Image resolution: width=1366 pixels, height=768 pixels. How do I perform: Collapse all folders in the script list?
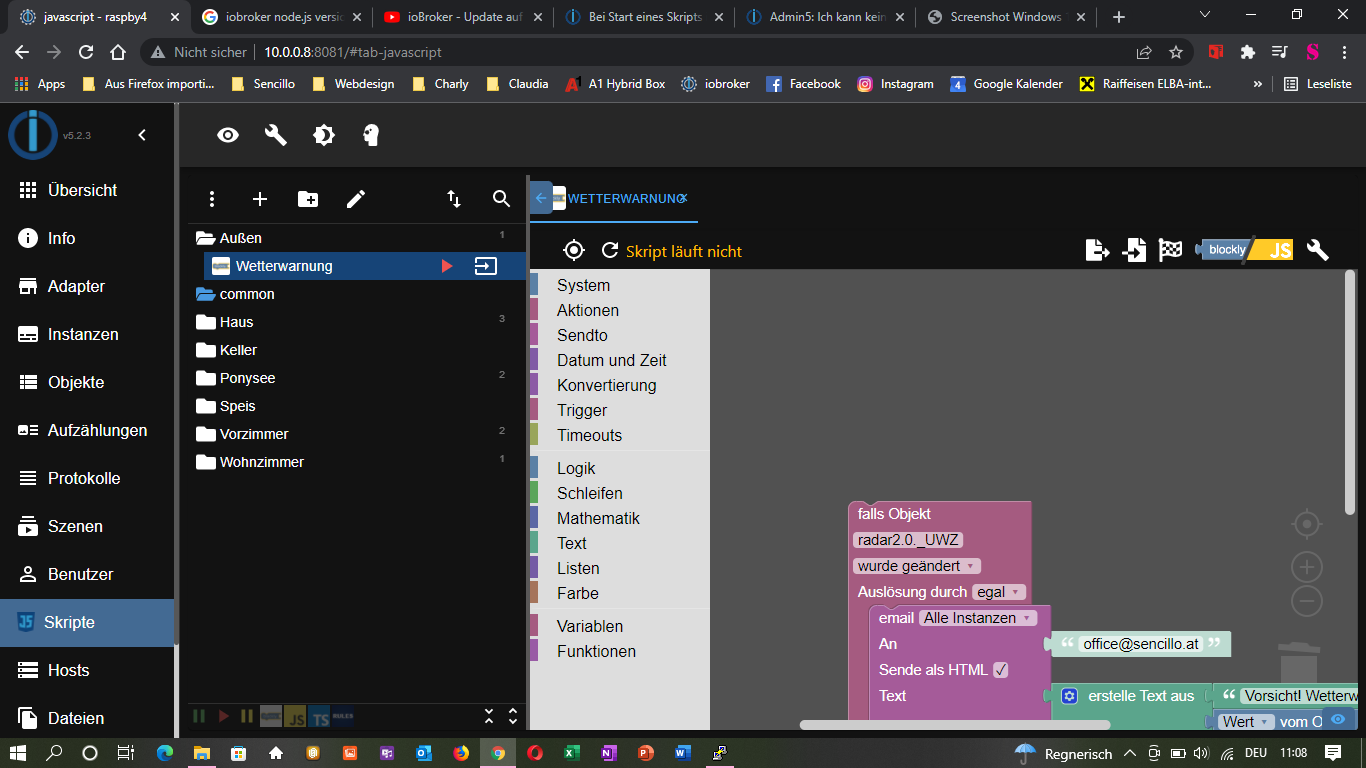coord(489,716)
